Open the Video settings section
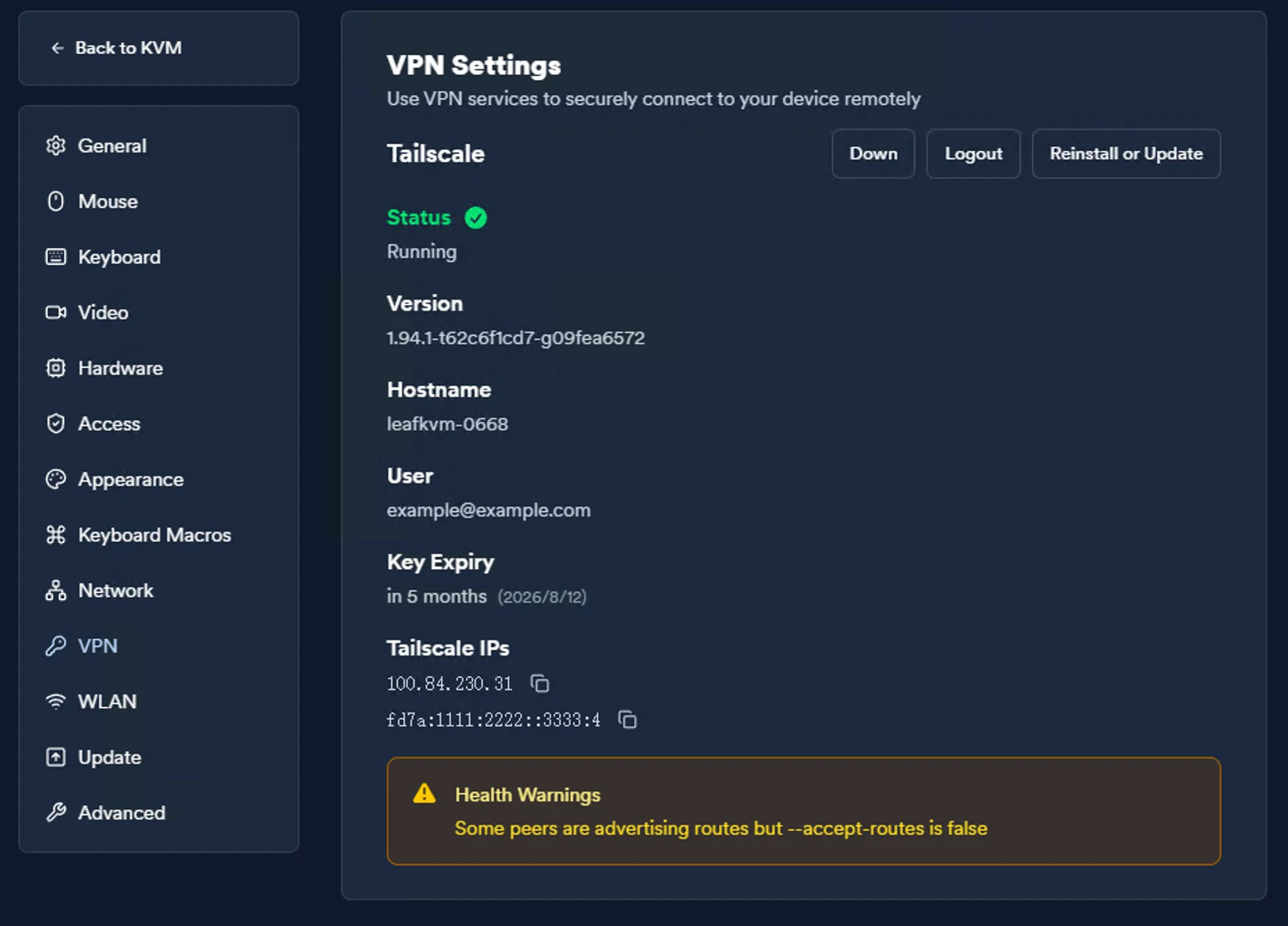Image resolution: width=1288 pixels, height=926 pixels. (103, 313)
